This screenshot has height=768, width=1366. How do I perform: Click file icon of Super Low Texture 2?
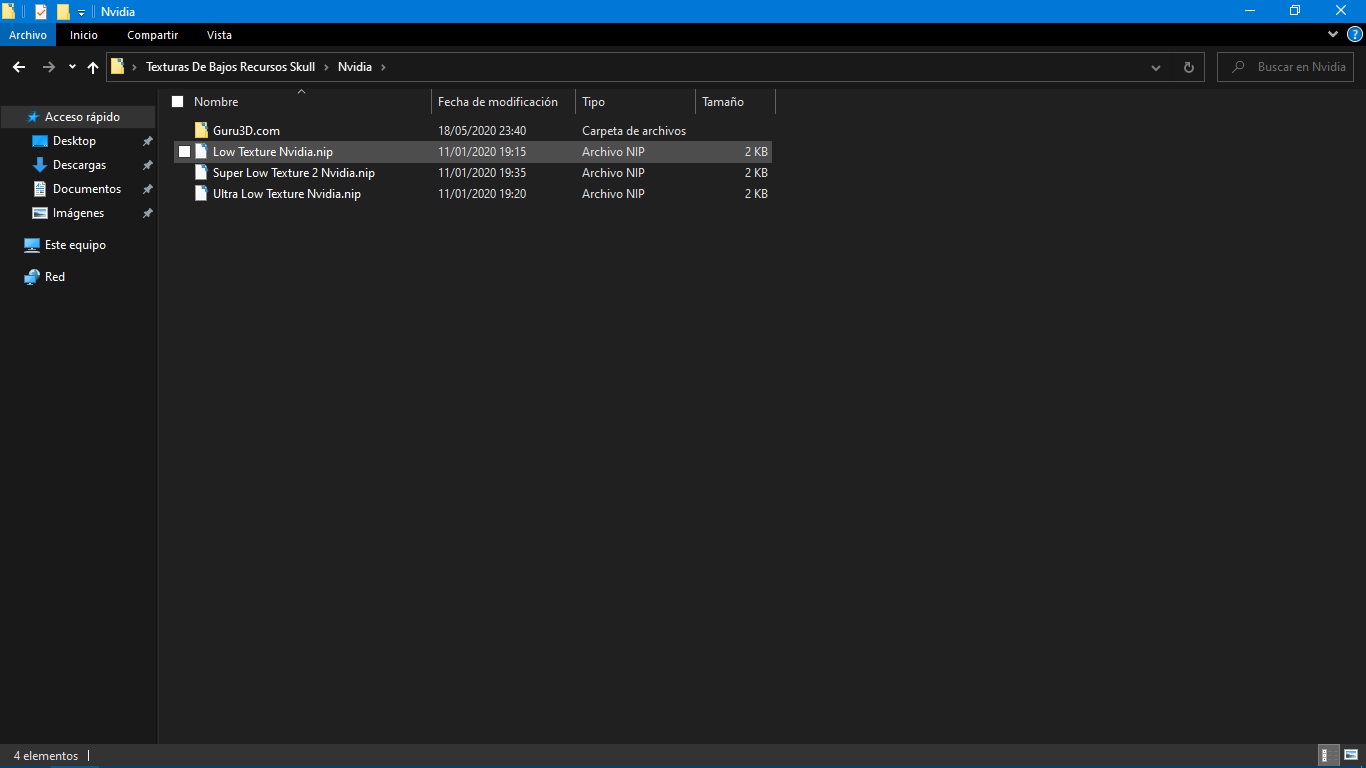click(x=201, y=173)
